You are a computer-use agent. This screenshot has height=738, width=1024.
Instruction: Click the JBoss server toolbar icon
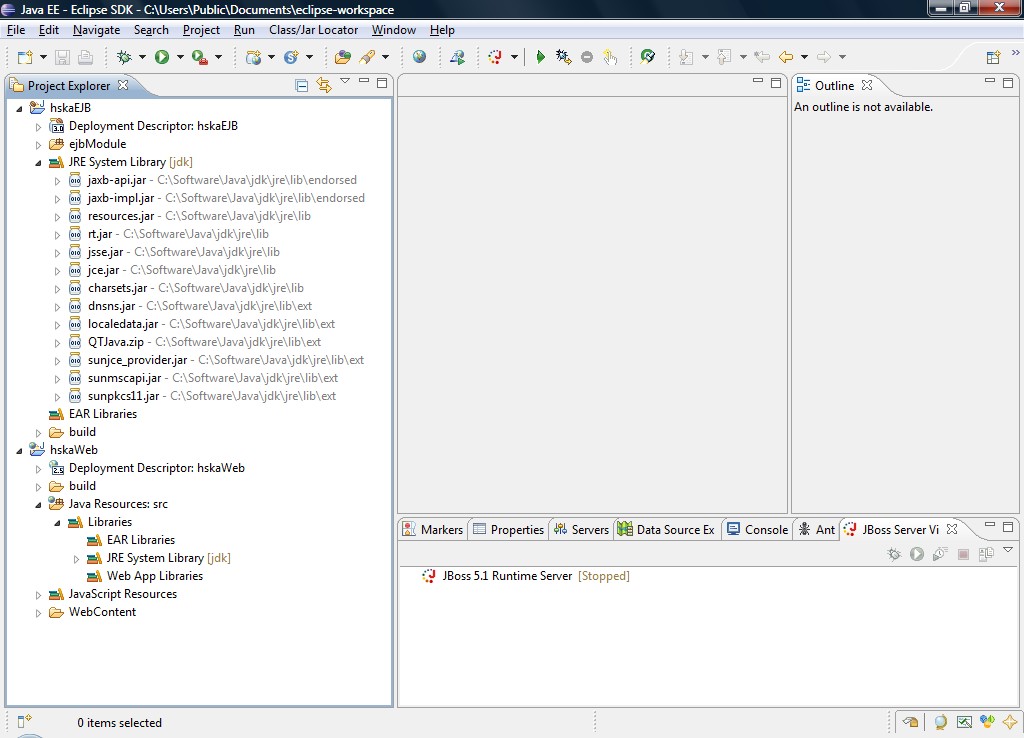(x=495, y=57)
